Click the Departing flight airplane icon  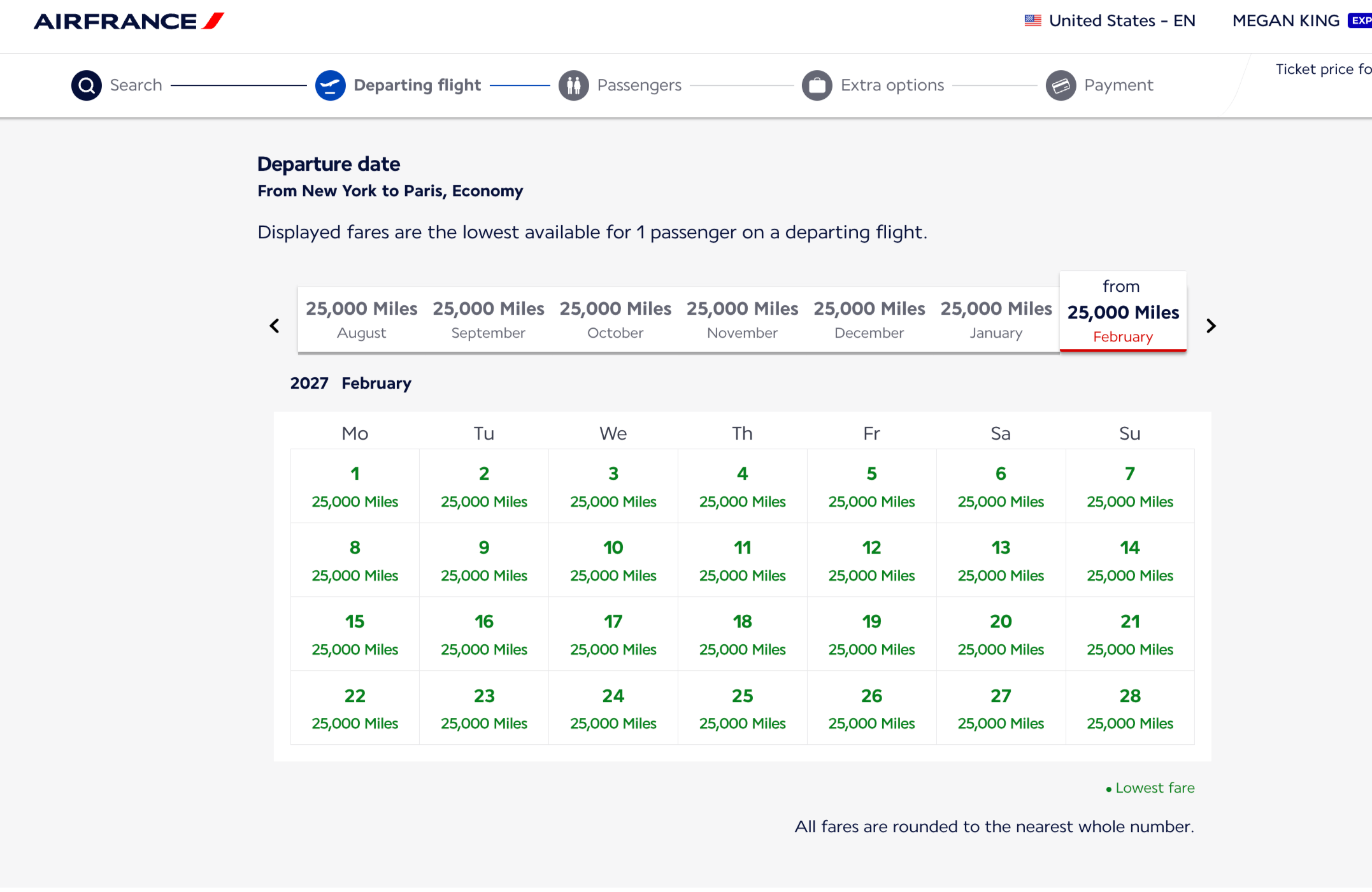click(x=330, y=85)
